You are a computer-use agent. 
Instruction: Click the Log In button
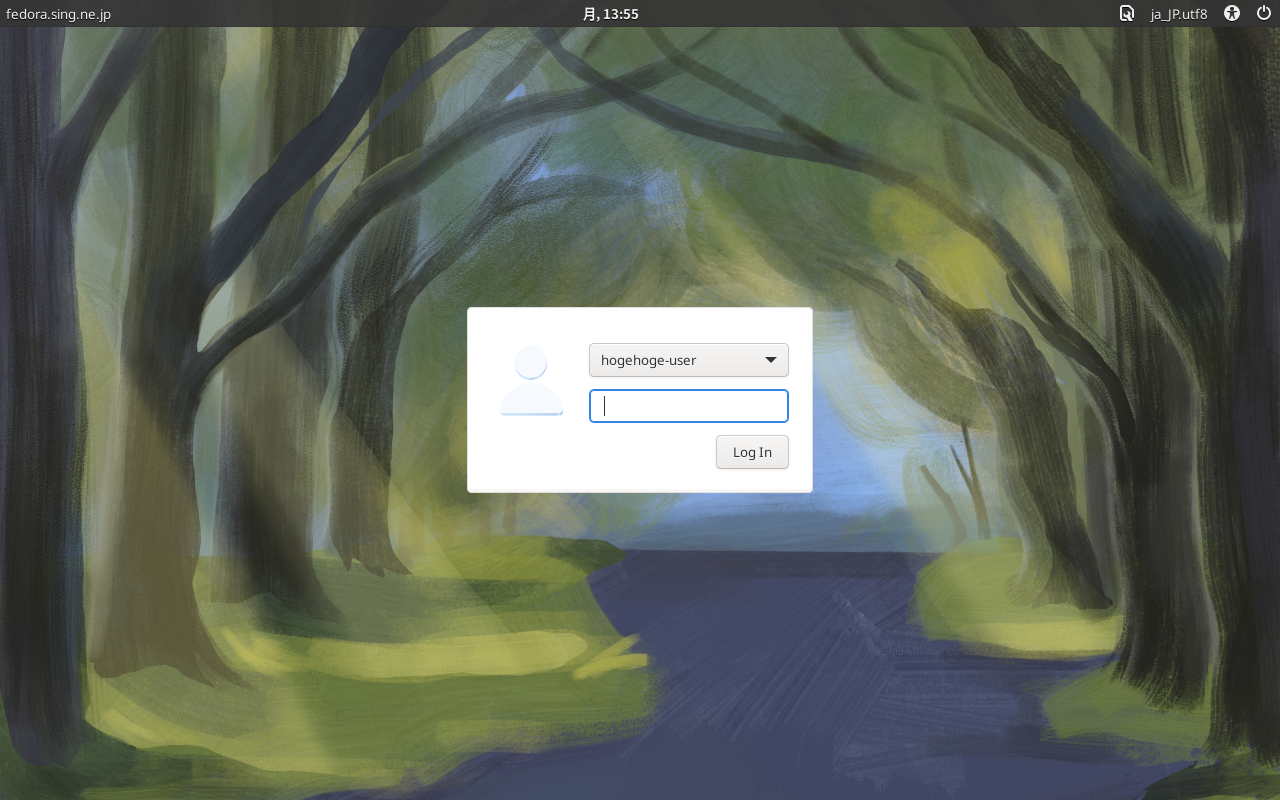pos(752,452)
